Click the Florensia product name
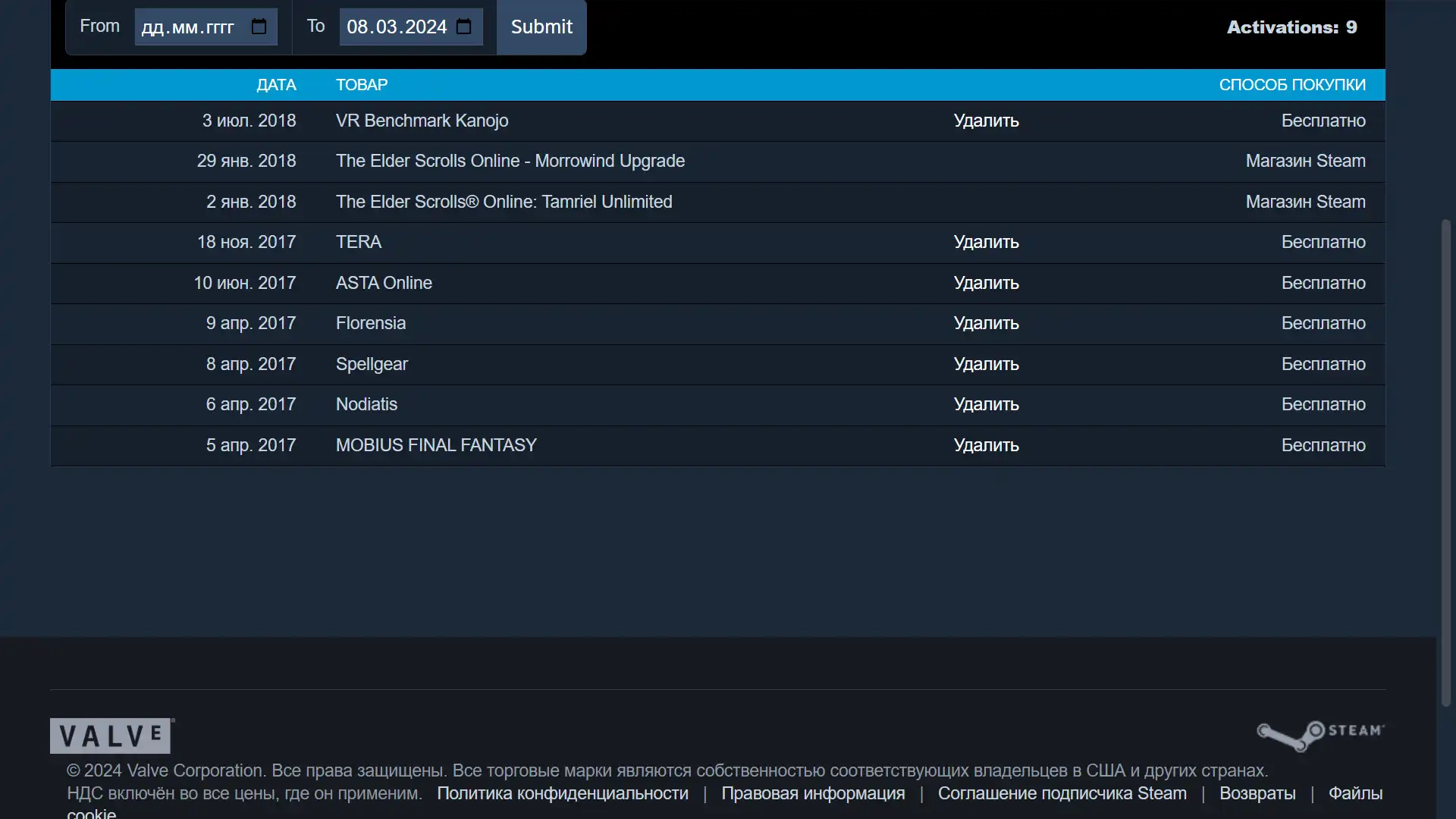 pyautogui.click(x=371, y=323)
